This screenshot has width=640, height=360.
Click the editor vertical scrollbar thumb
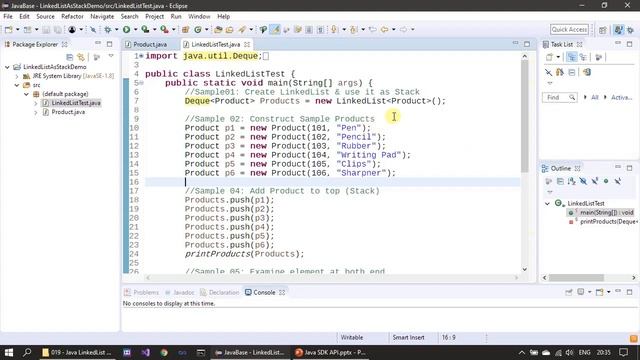point(525,116)
